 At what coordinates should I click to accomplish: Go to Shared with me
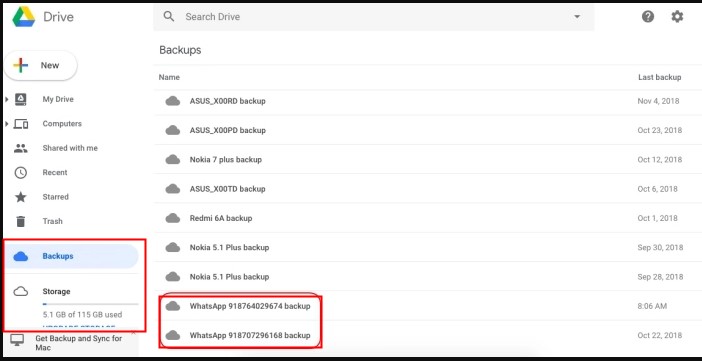70,148
